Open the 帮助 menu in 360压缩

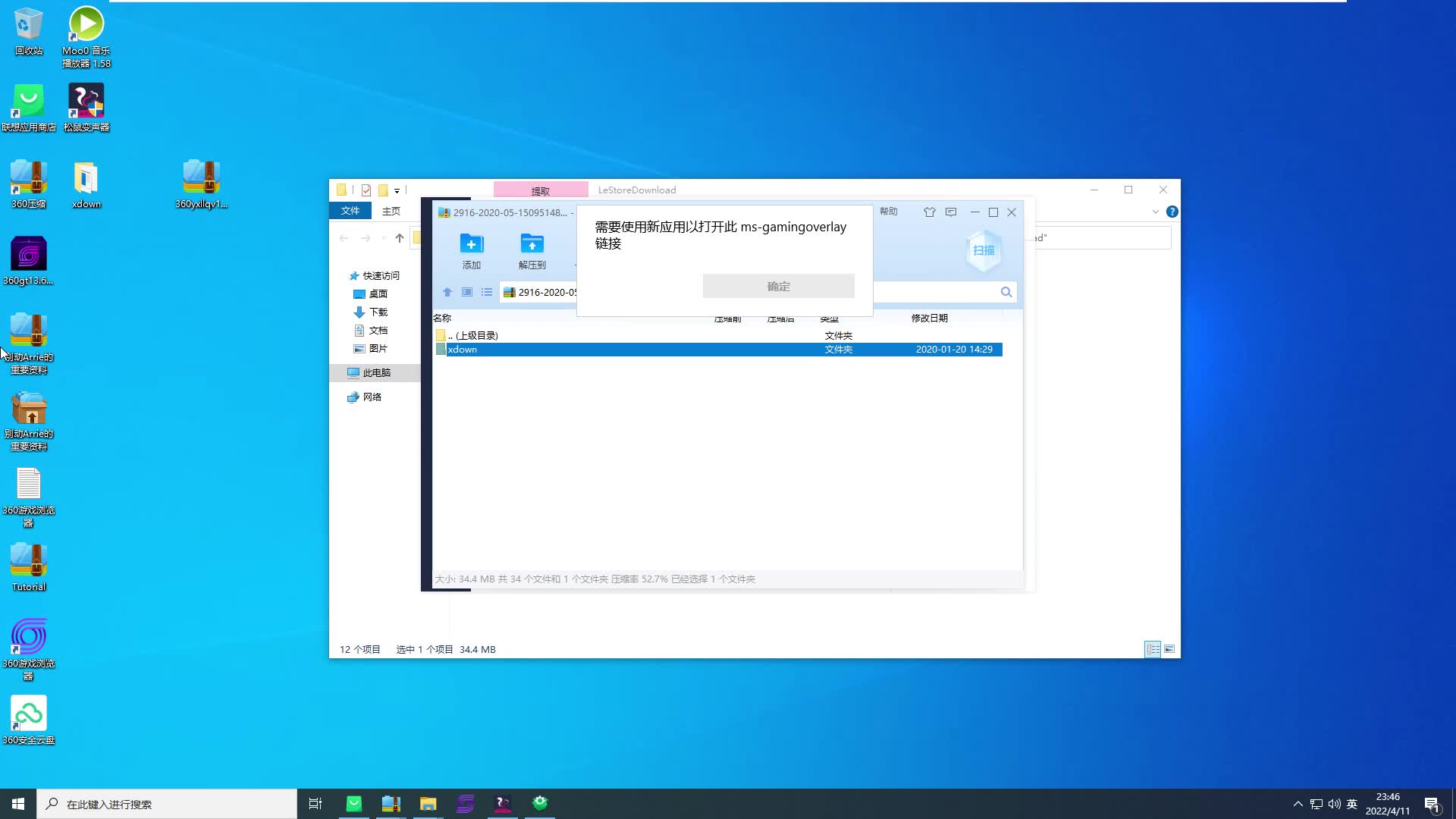tap(888, 212)
